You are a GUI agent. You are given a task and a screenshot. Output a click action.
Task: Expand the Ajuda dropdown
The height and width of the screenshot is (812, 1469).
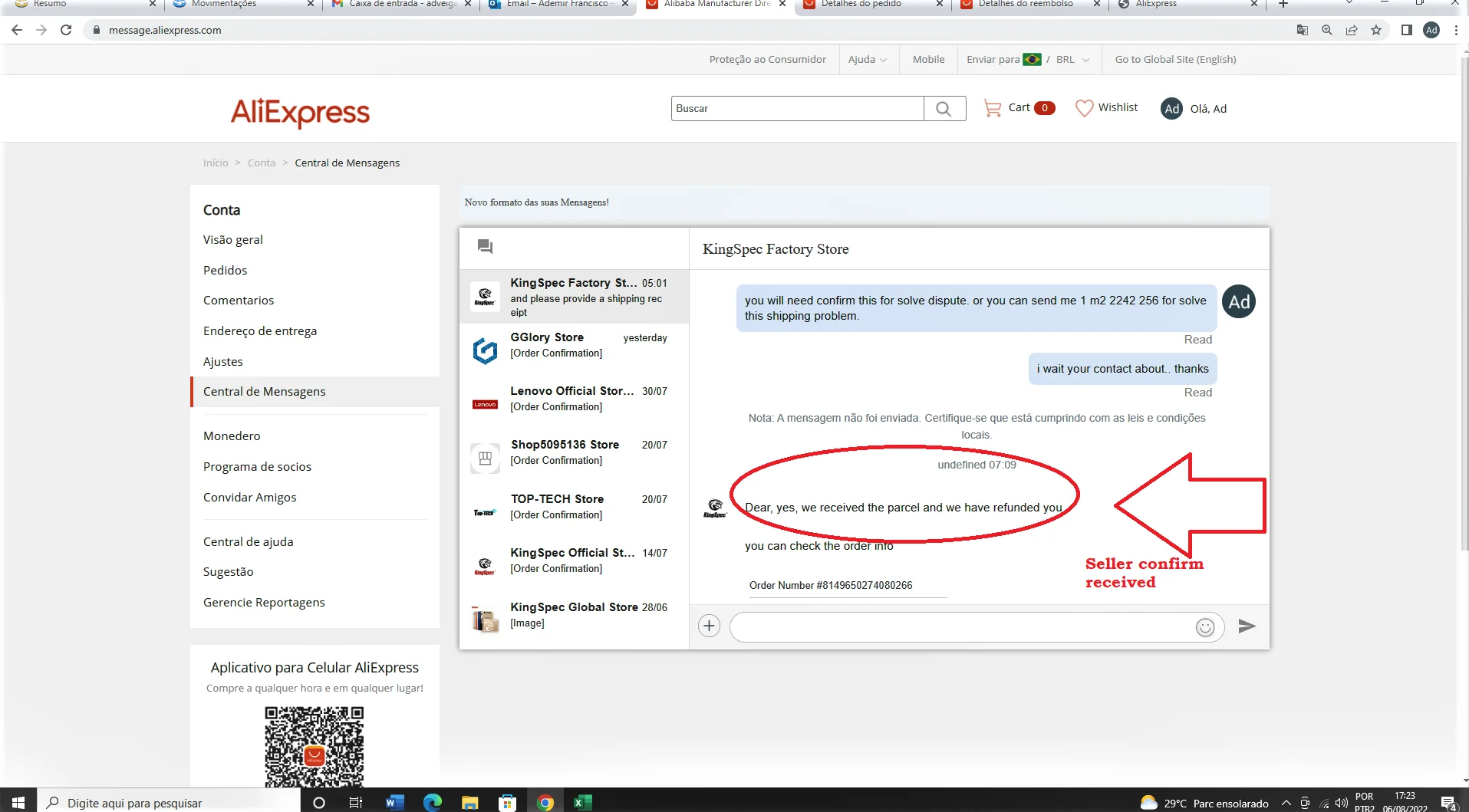coord(867,59)
